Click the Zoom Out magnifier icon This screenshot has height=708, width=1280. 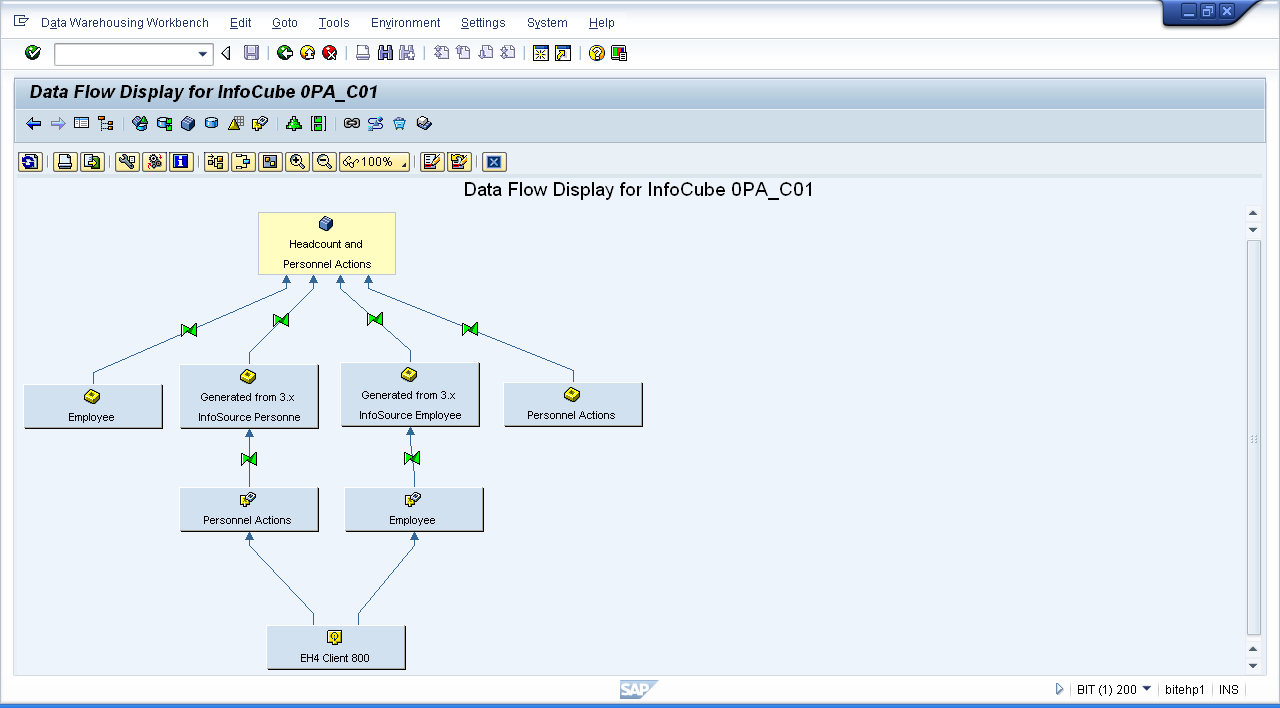click(324, 162)
